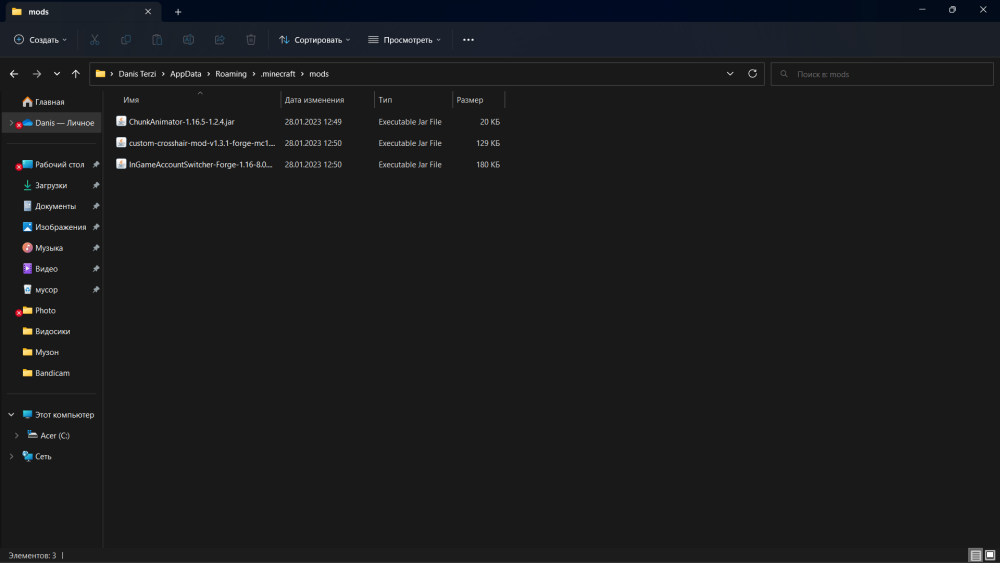Open Загрузки downloads folder
The image size is (1000, 563).
coord(50,186)
